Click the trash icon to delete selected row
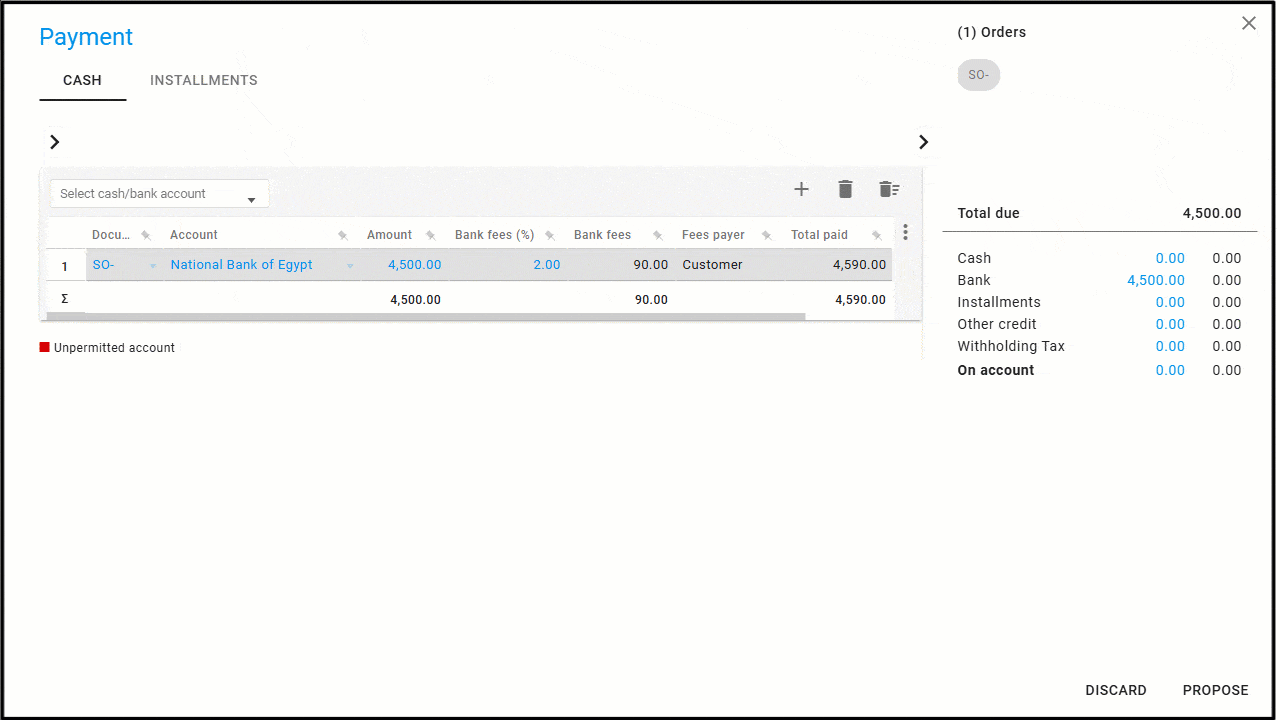The width and height of the screenshot is (1280, 720). [x=845, y=190]
